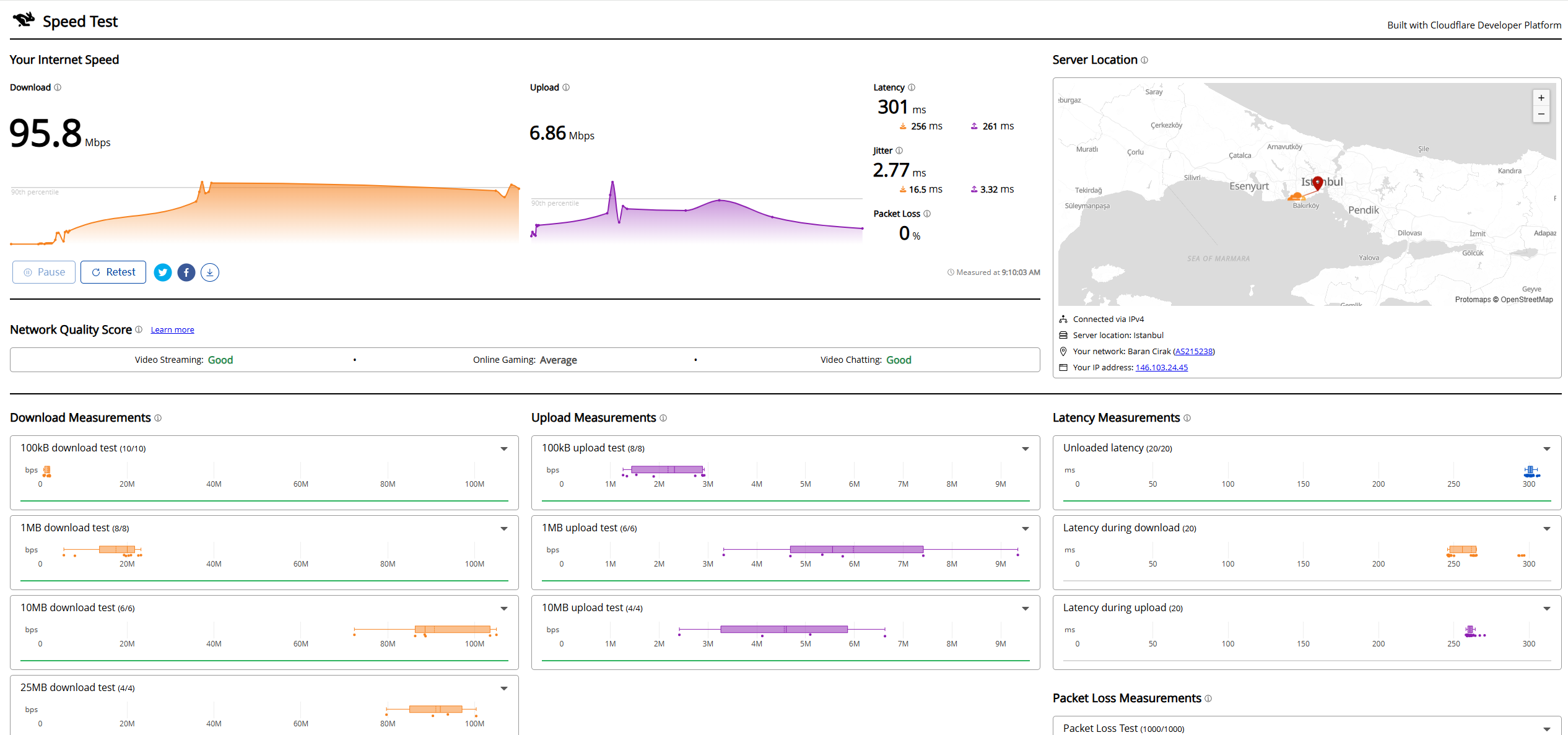
Task: Click the Retest button
Action: pos(113,272)
